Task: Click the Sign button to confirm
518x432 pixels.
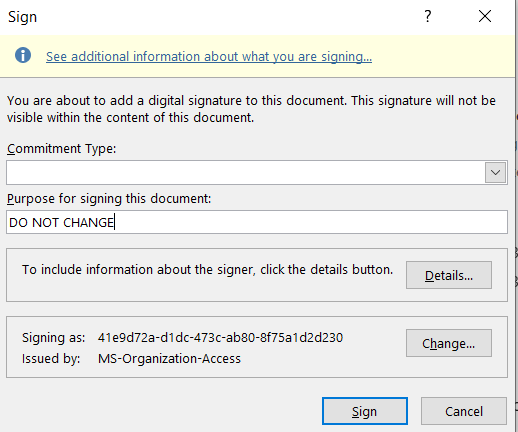Action: [365, 411]
